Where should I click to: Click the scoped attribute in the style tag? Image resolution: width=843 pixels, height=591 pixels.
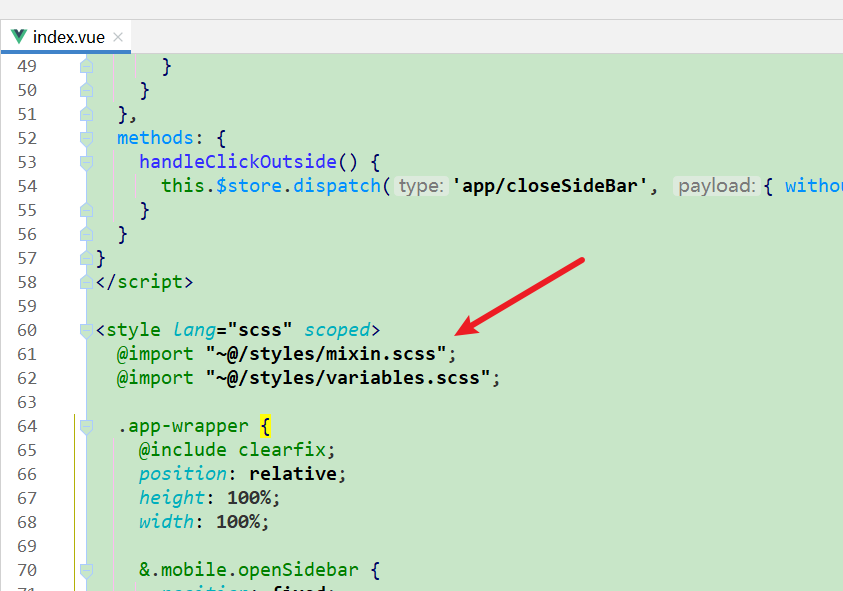(337, 329)
